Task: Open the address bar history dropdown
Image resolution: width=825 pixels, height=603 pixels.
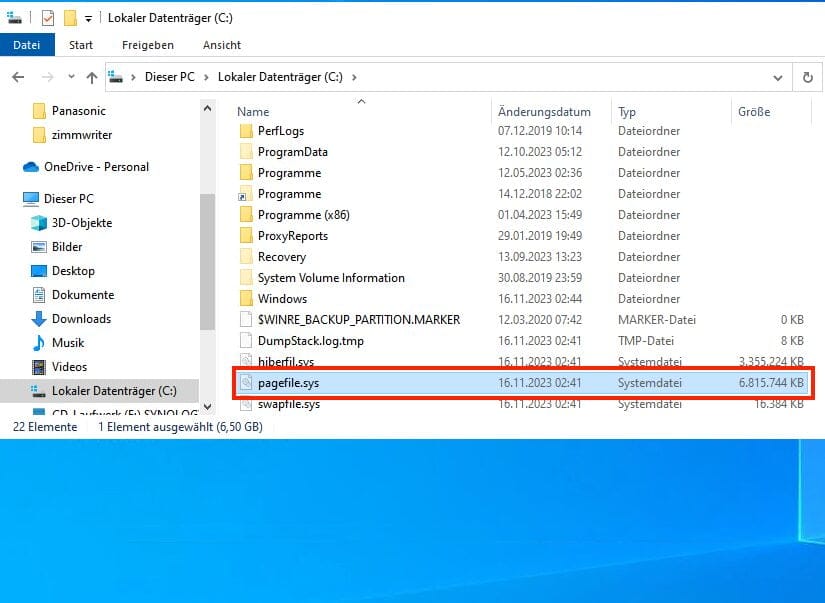Action: [778, 77]
